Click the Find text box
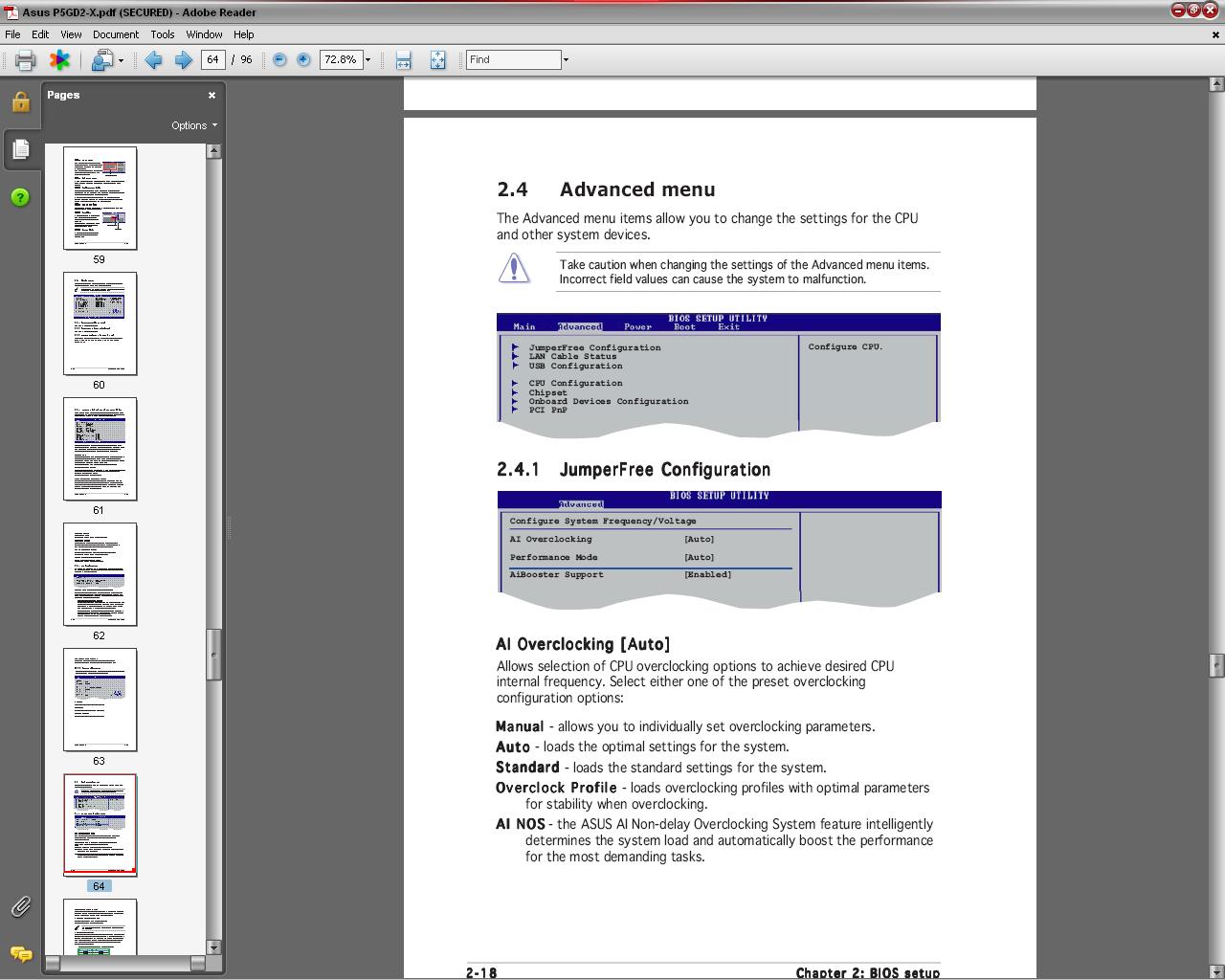Screen dimensions: 1225x980 [x=513, y=59]
